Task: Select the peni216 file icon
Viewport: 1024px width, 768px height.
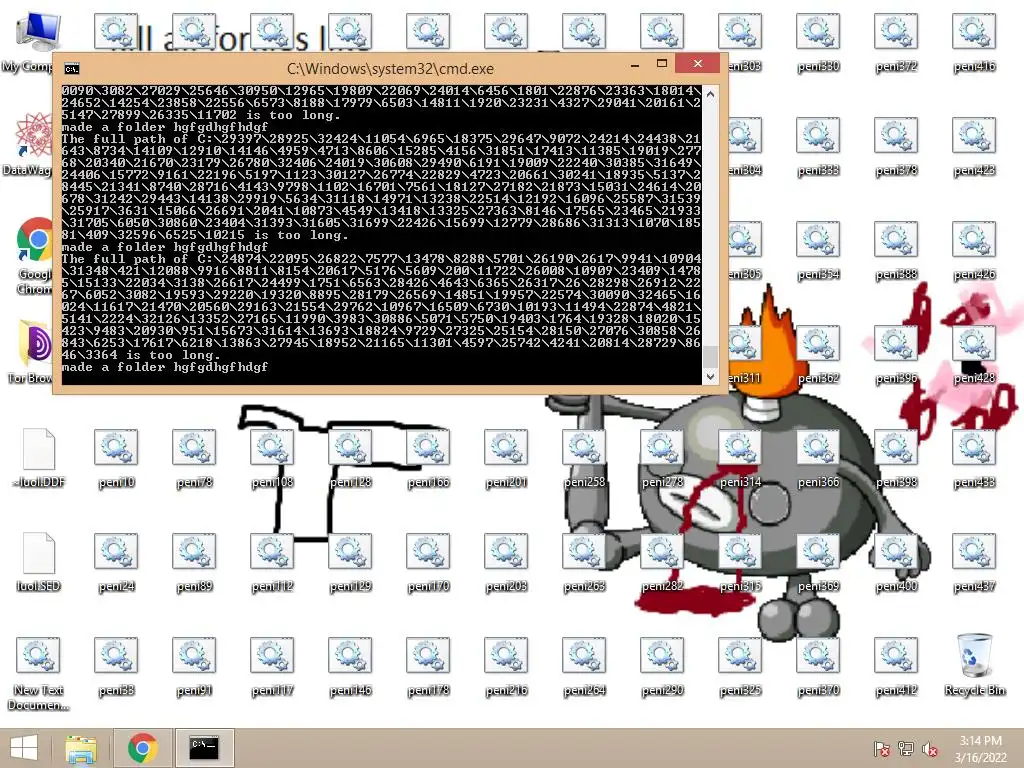Action: (x=506, y=666)
